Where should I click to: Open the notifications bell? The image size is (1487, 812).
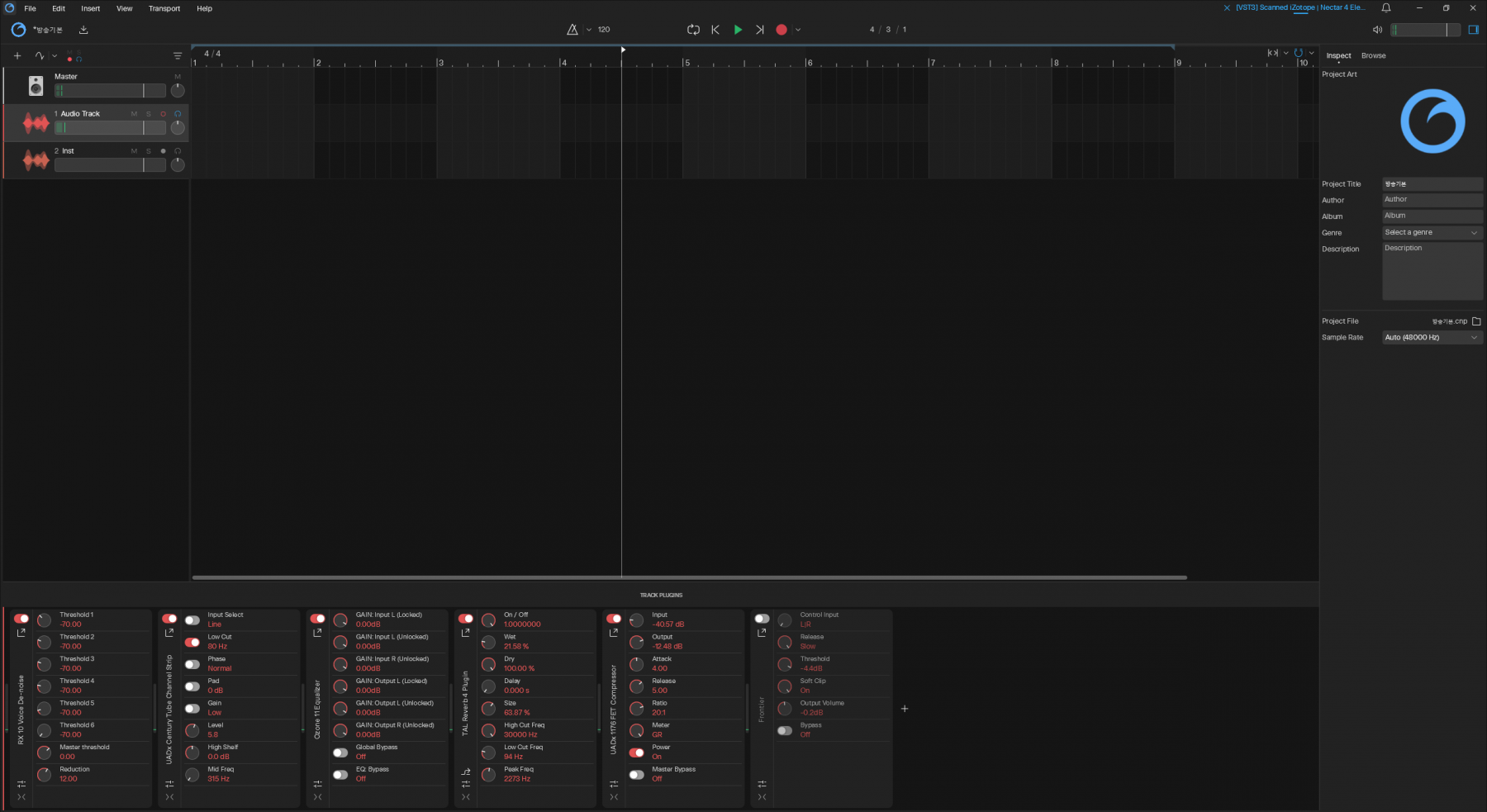[x=1386, y=8]
